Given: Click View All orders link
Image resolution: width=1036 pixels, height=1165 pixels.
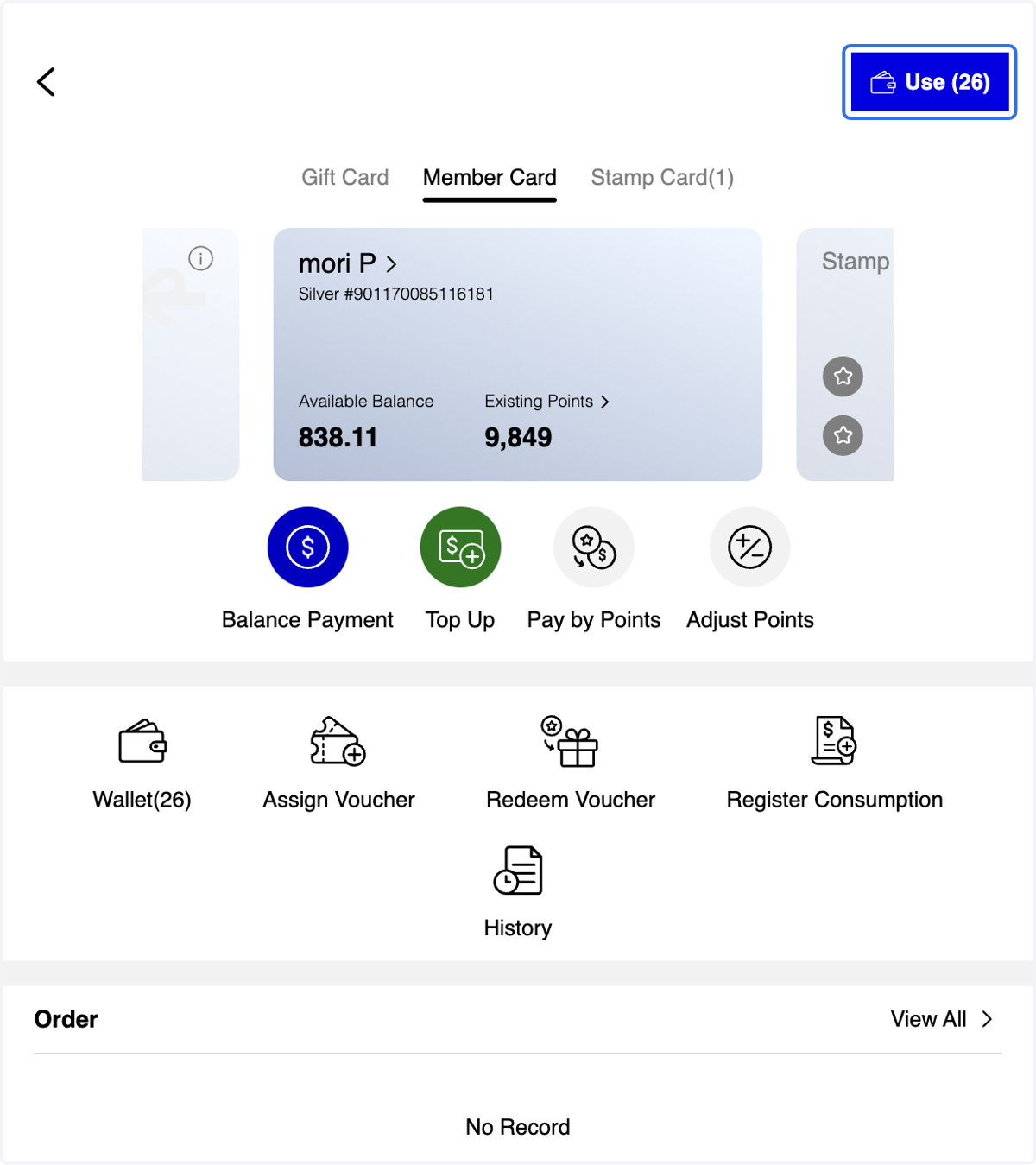Looking at the screenshot, I should click(x=942, y=1019).
